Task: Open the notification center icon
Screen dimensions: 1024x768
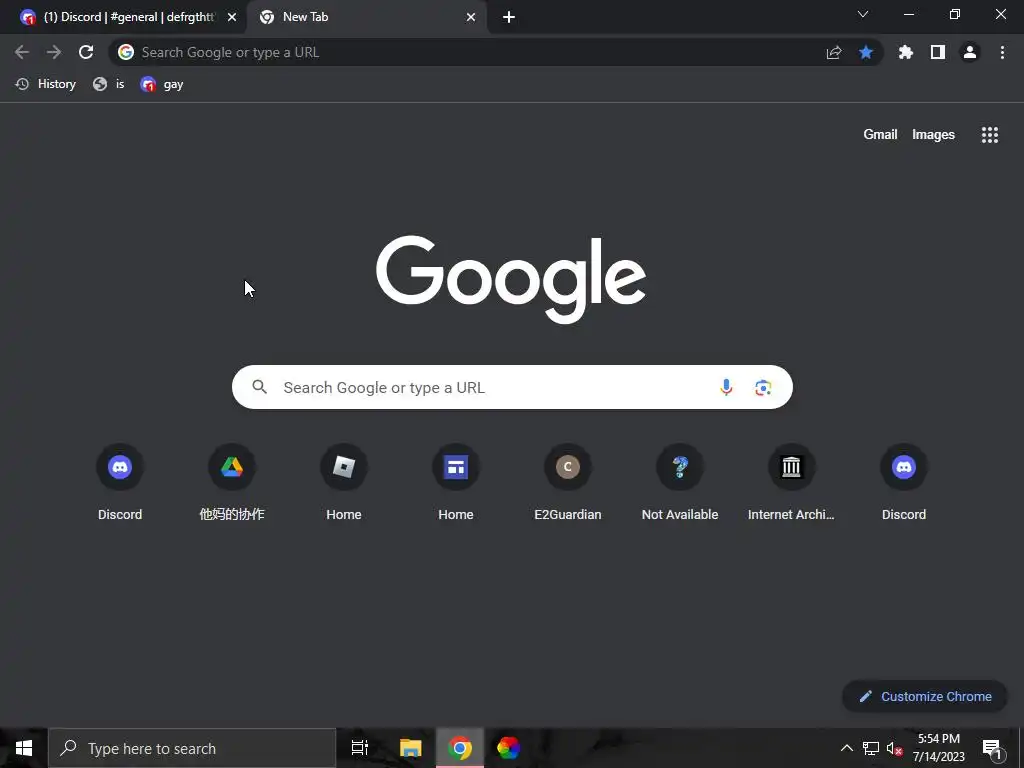Action: click(992, 748)
